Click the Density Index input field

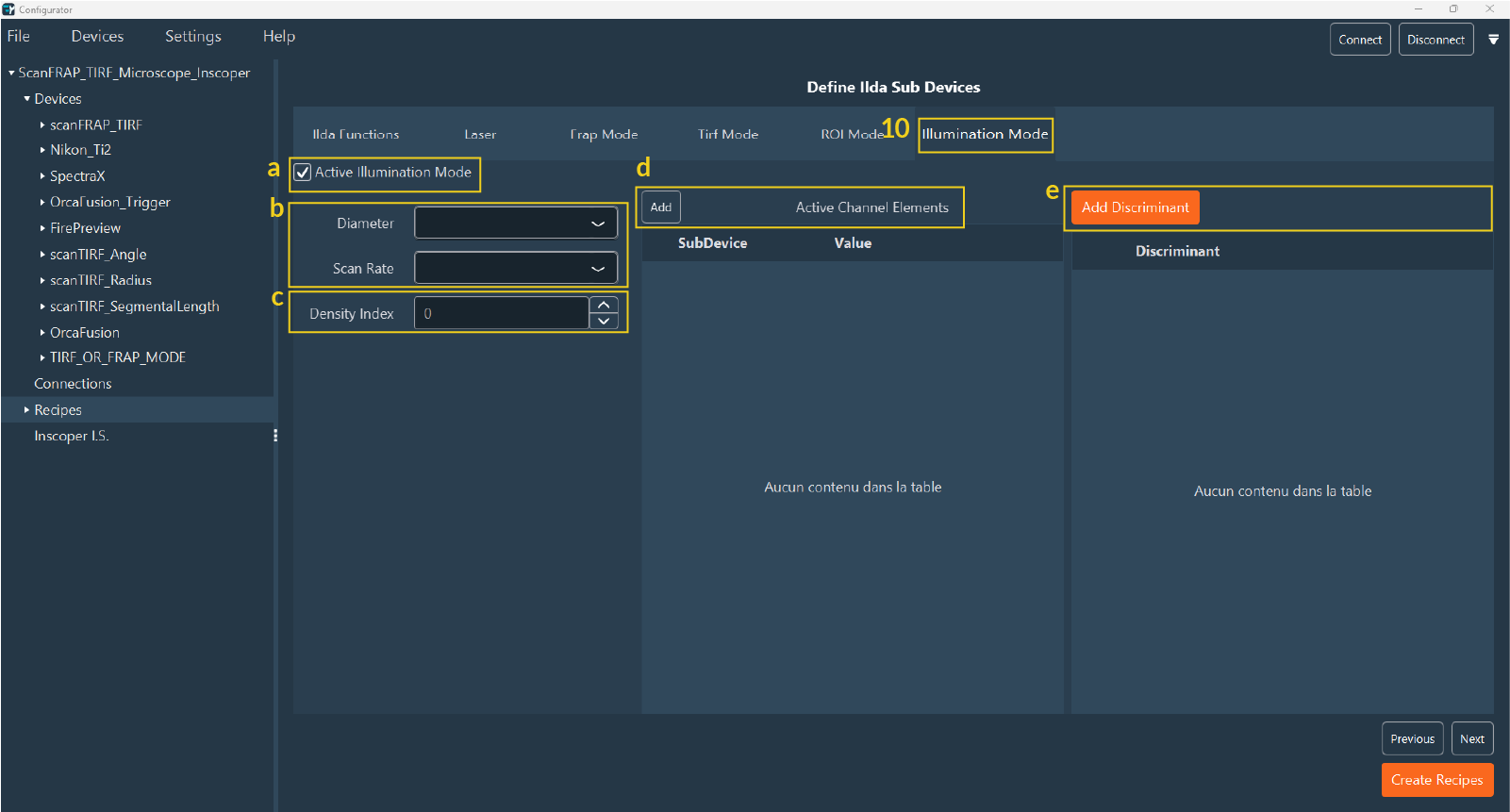coord(502,314)
